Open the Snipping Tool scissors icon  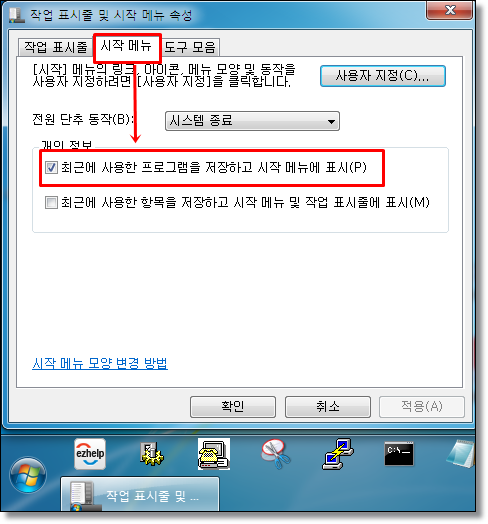(x=275, y=454)
